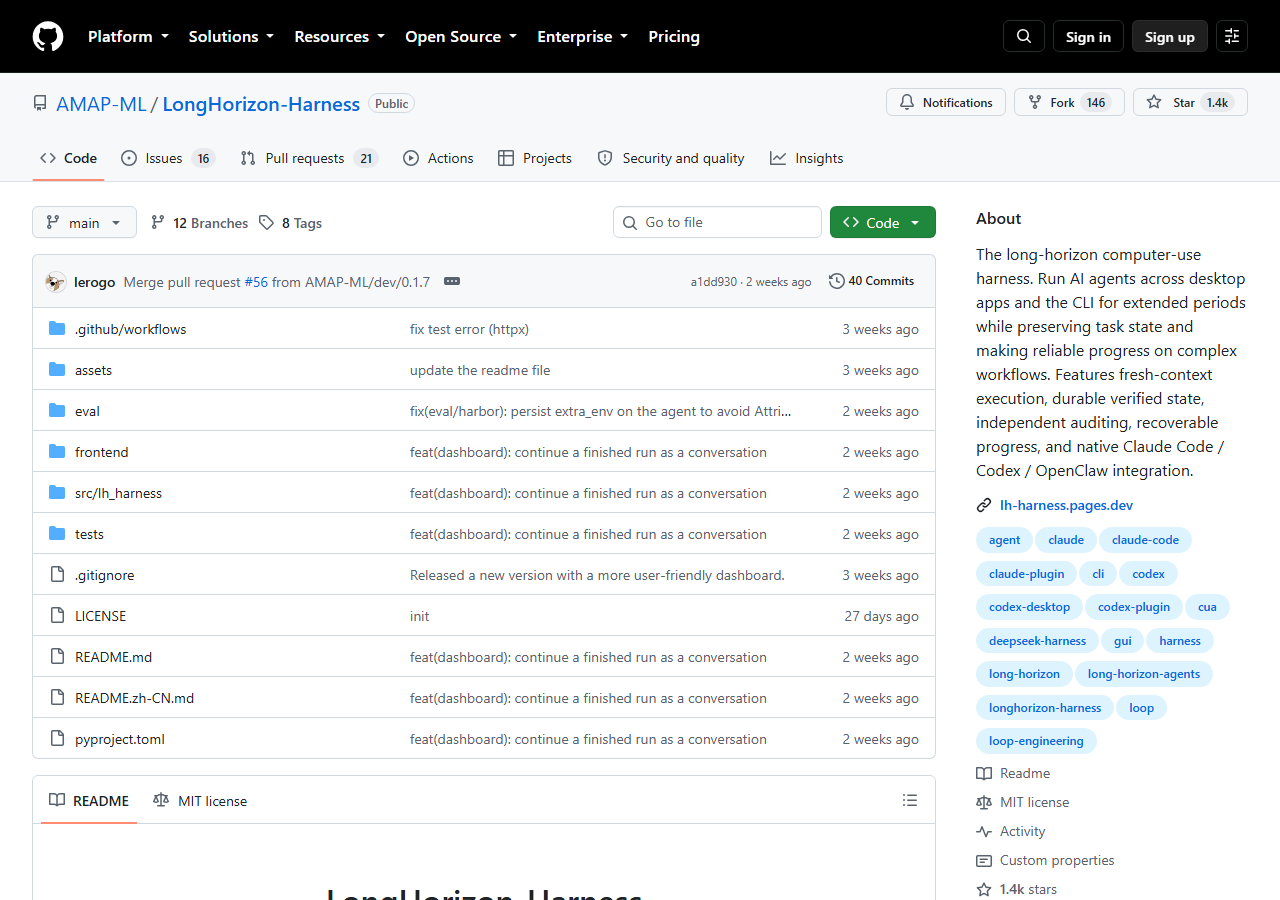1280x900 pixels.
Task: Select the MIT license tab
Action: click(x=200, y=800)
